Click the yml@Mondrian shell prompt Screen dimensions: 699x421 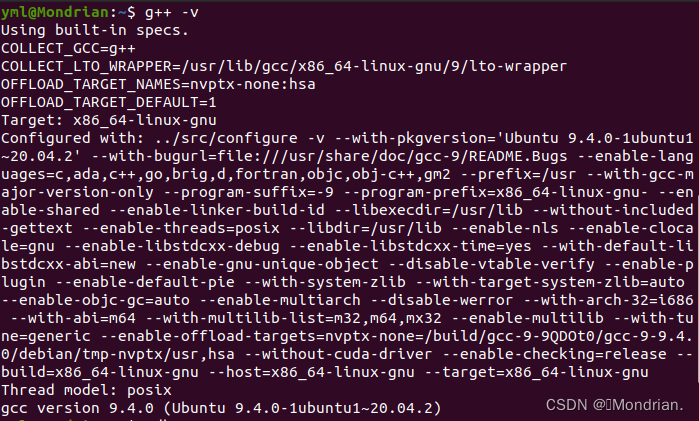click(68, 12)
